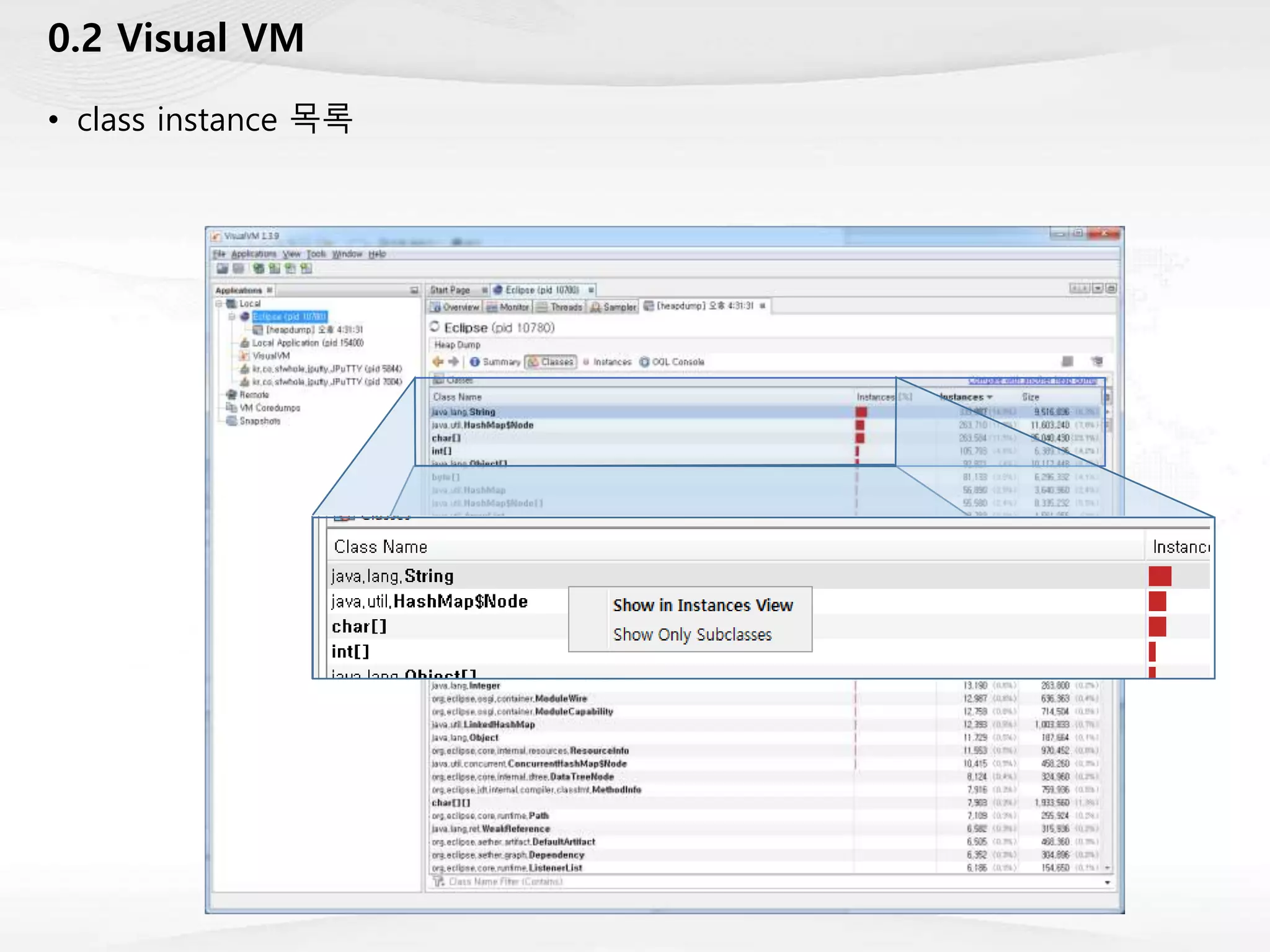1270x952 pixels.
Task: Toggle the Classes view button
Action: tap(551, 361)
